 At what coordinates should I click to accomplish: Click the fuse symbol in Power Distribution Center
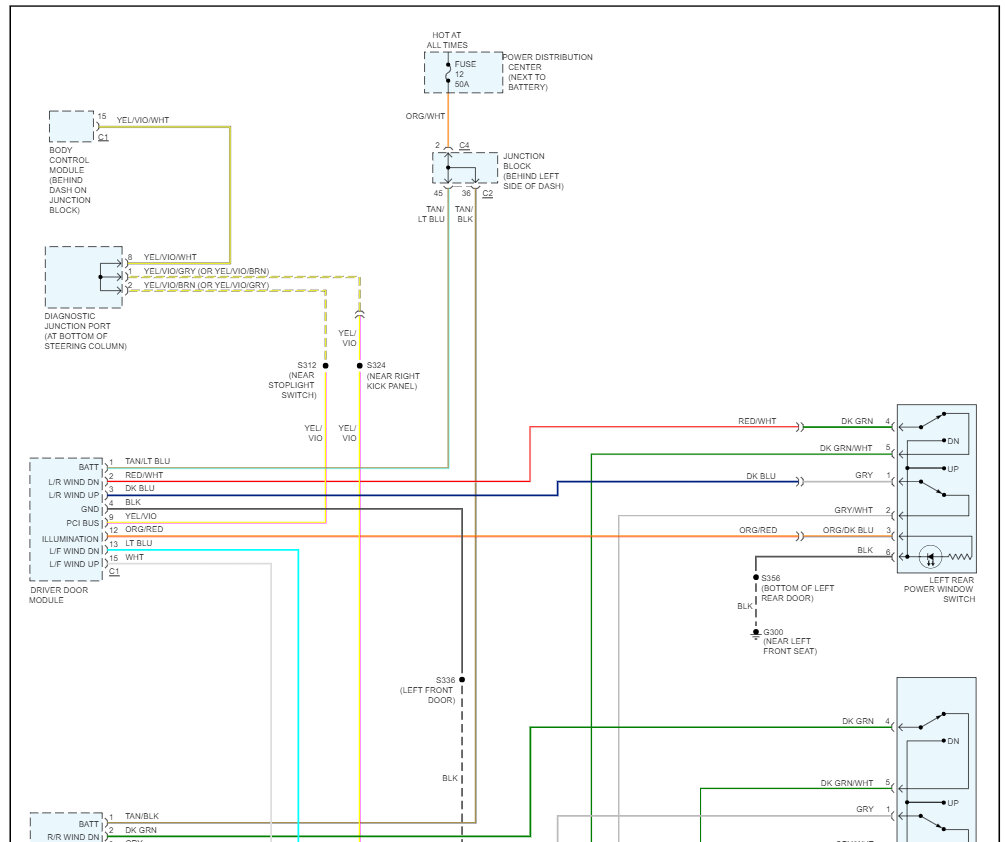[x=448, y=72]
